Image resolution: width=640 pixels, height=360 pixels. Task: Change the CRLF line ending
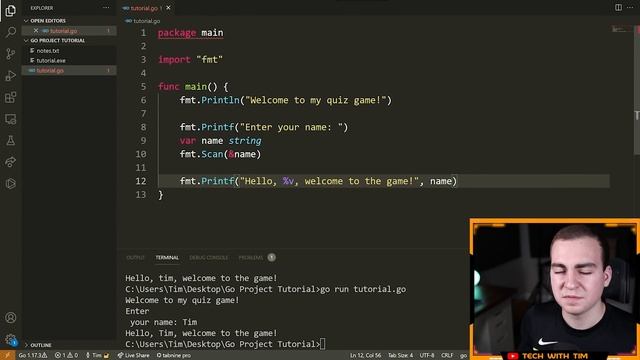[x=447, y=355]
